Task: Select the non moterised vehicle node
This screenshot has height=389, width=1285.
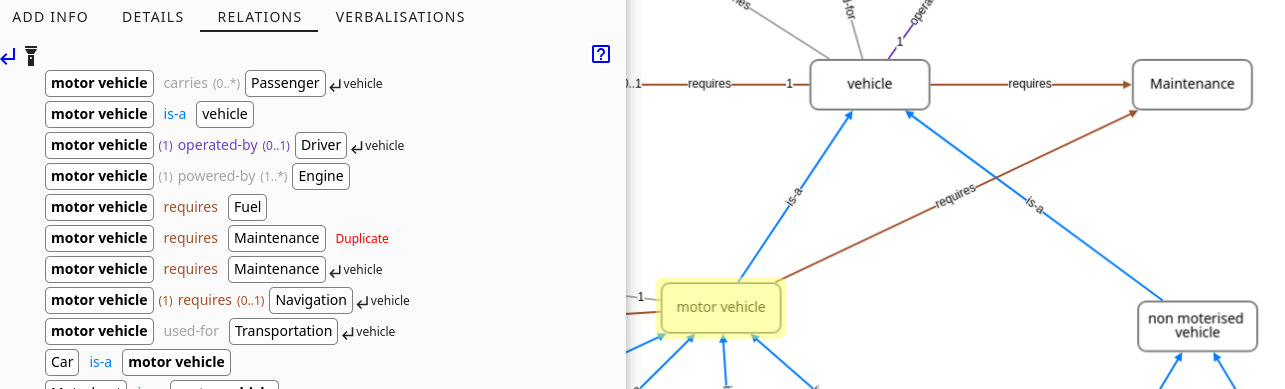Action: click(x=1197, y=326)
